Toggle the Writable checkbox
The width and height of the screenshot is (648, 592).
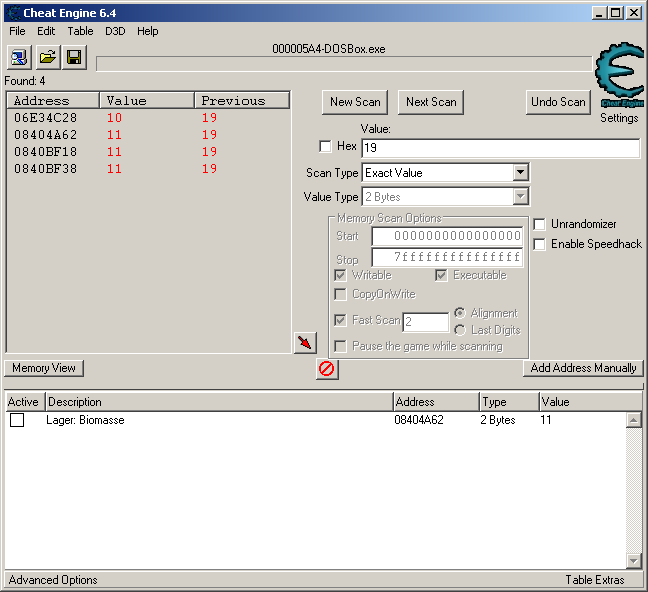coord(340,275)
